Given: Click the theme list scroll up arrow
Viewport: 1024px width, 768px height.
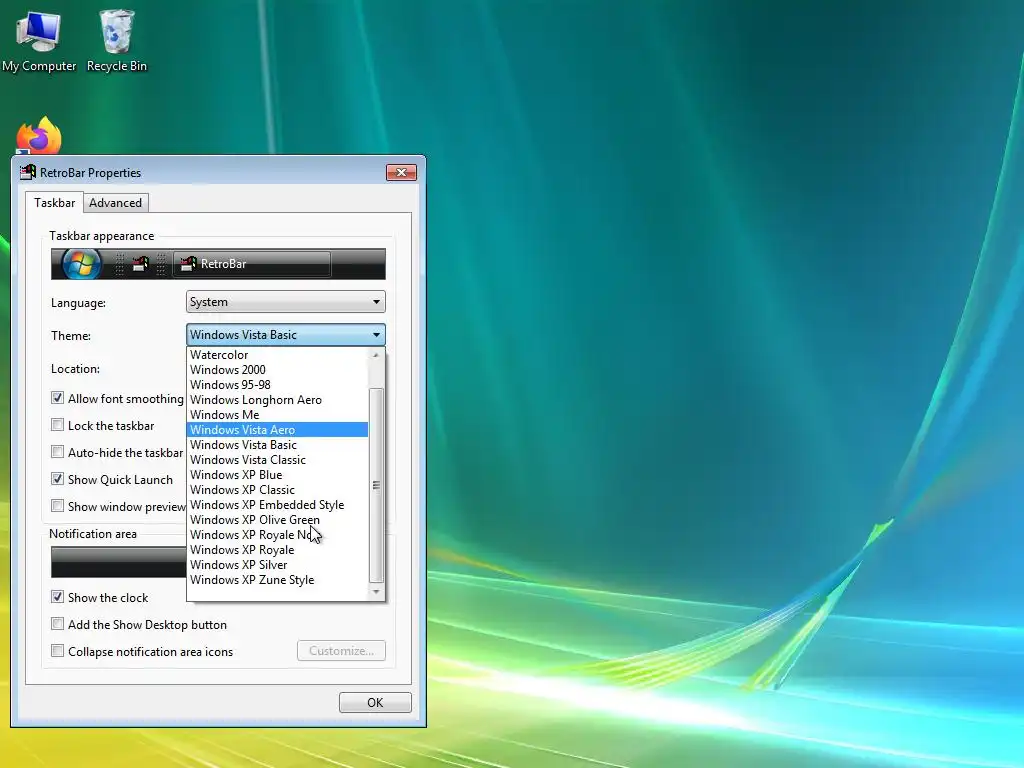Looking at the screenshot, I should (376, 355).
